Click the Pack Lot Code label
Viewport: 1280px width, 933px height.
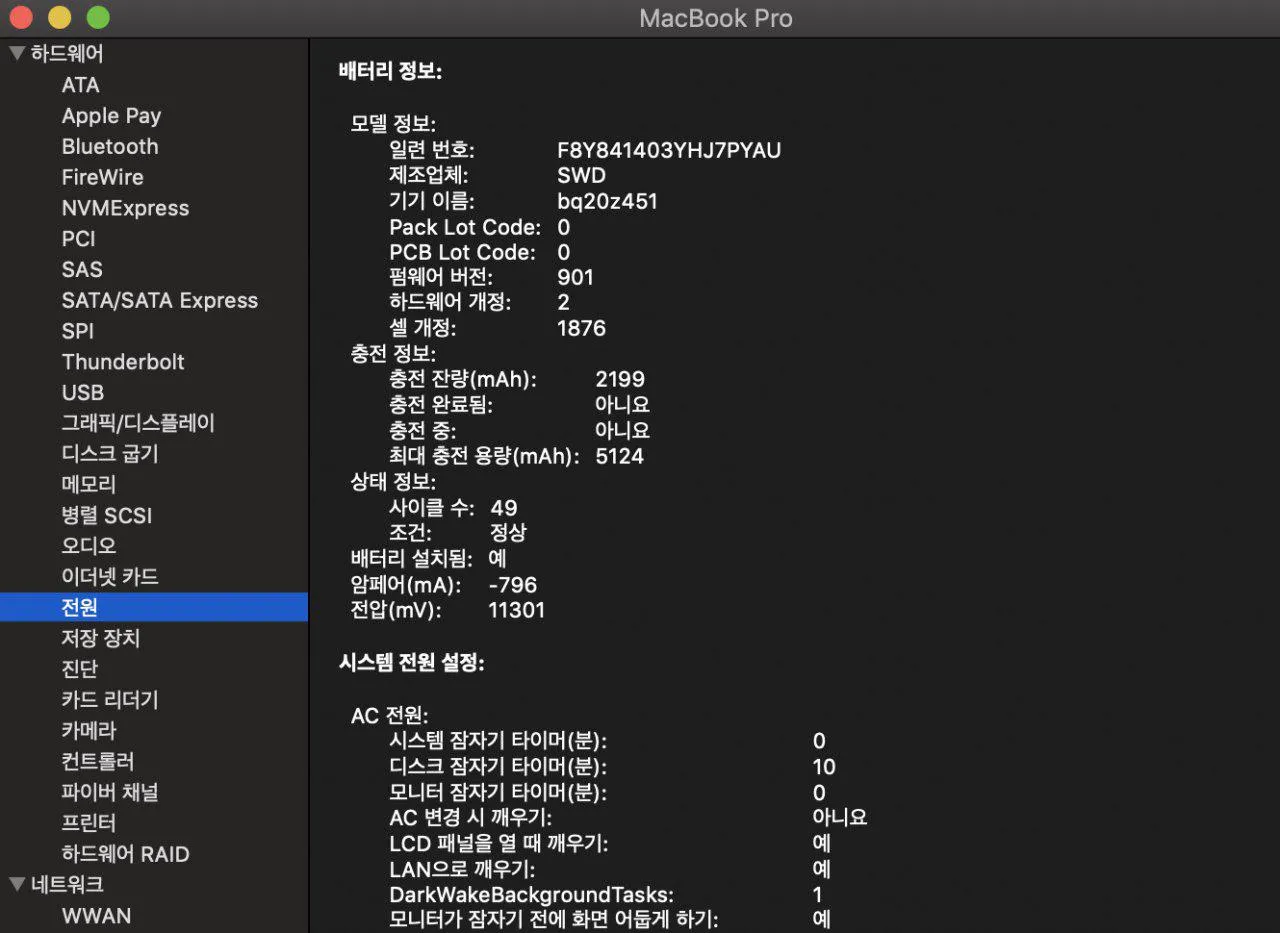[x=465, y=227]
